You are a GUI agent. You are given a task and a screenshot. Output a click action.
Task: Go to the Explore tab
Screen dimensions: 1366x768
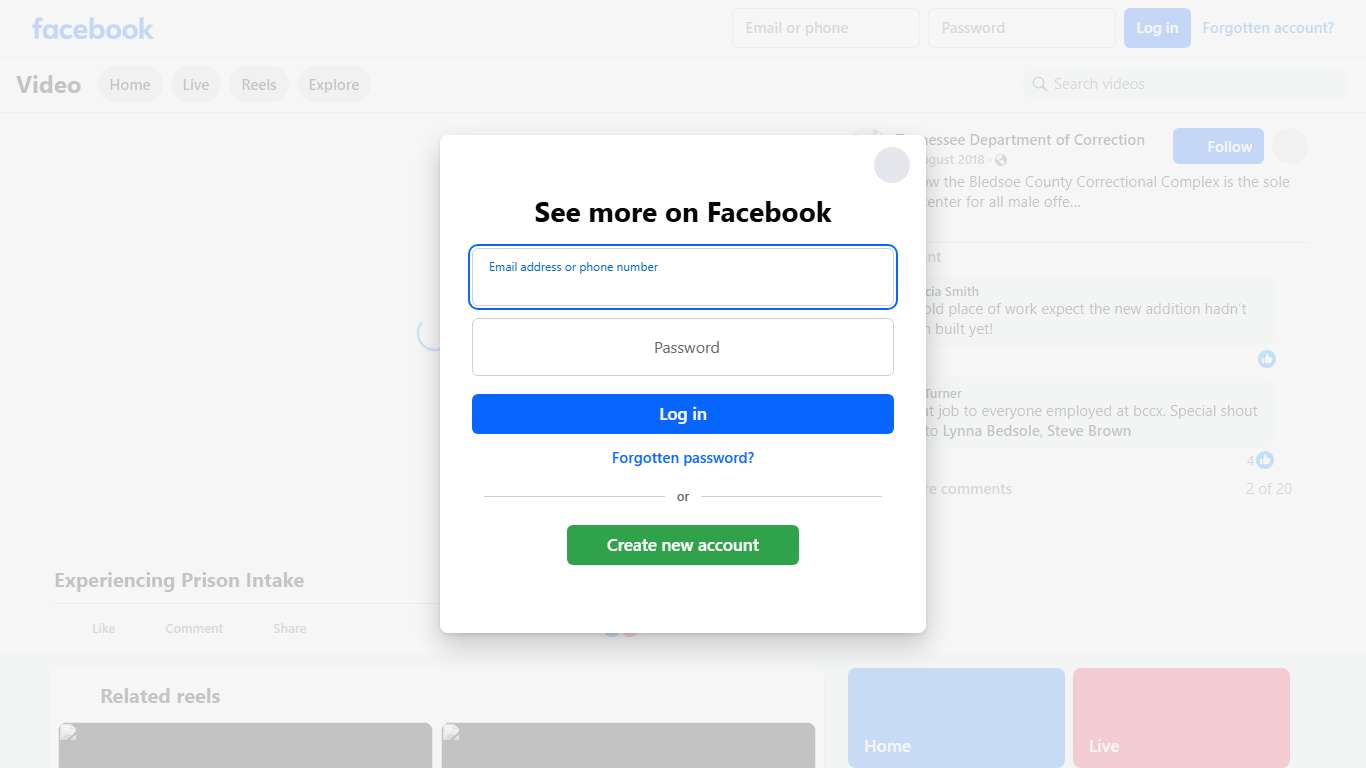pyautogui.click(x=334, y=85)
